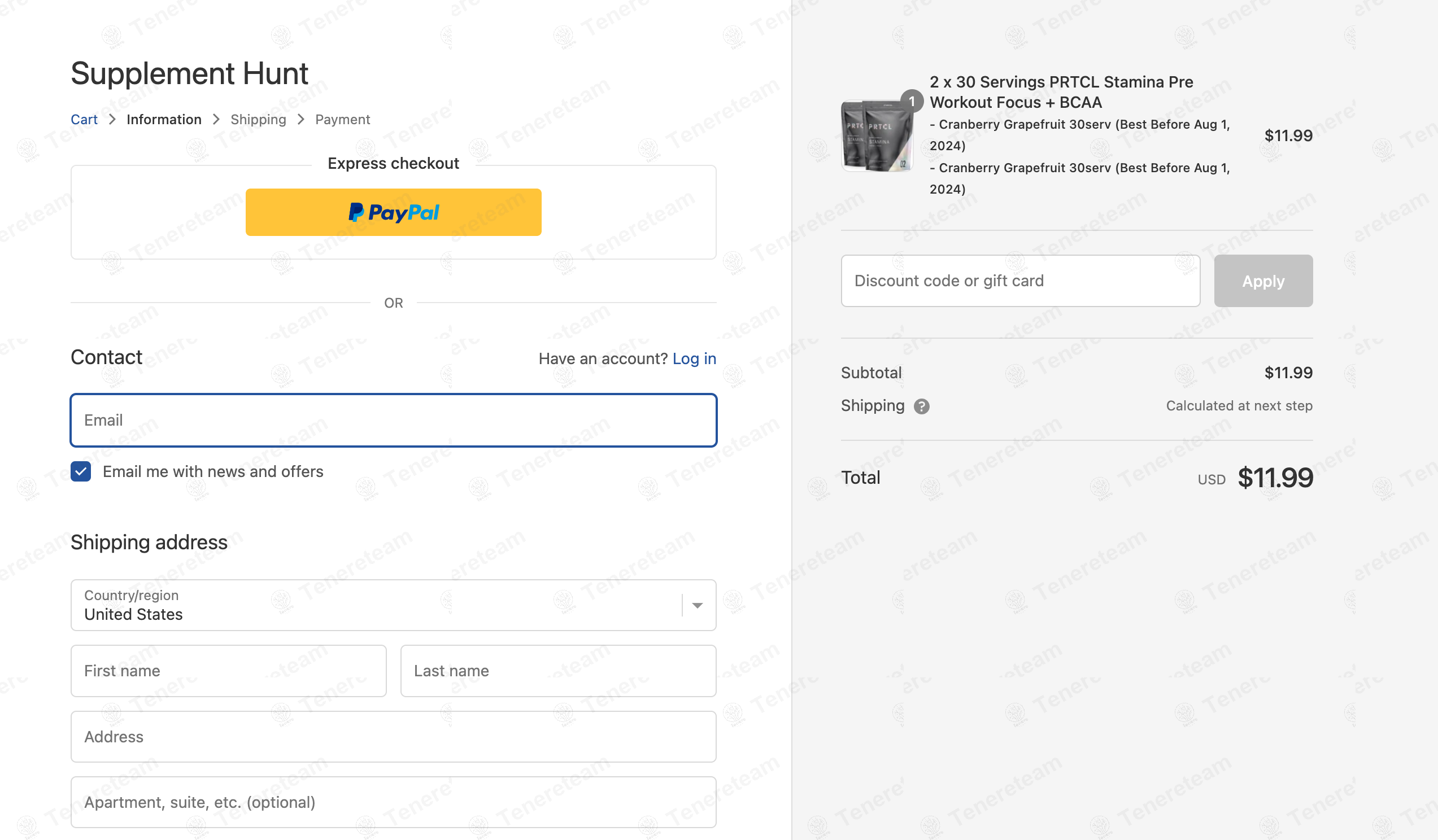Screen dimensions: 1438x840
Task: Click the Log in link
Action: pyautogui.click(x=694, y=358)
